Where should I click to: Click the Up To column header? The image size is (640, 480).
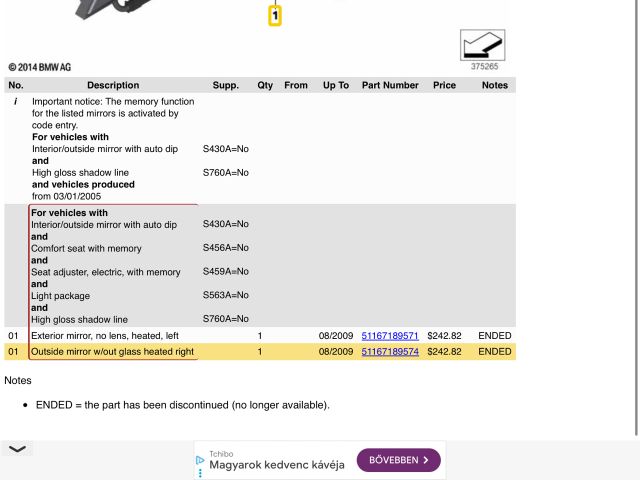(x=336, y=85)
